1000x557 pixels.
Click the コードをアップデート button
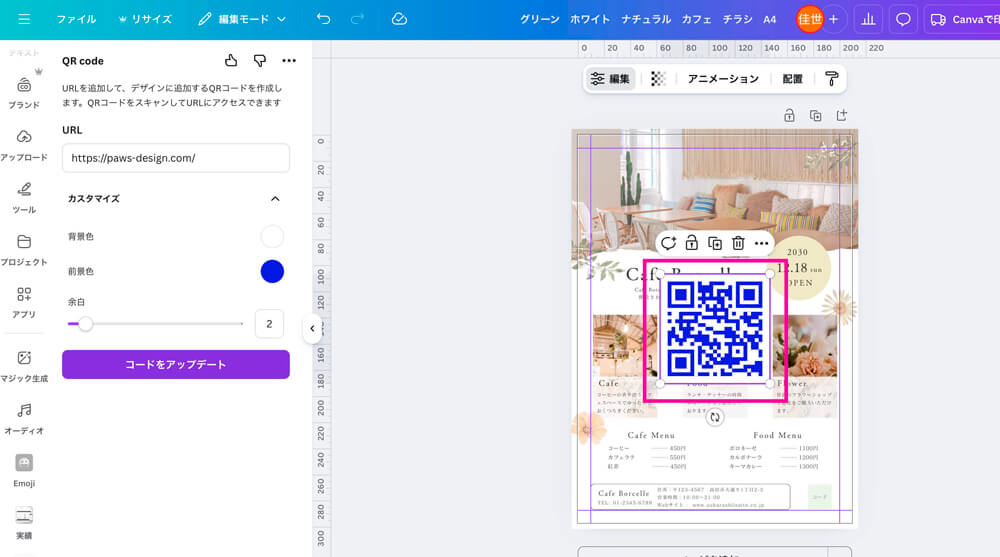click(x=176, y=365)
